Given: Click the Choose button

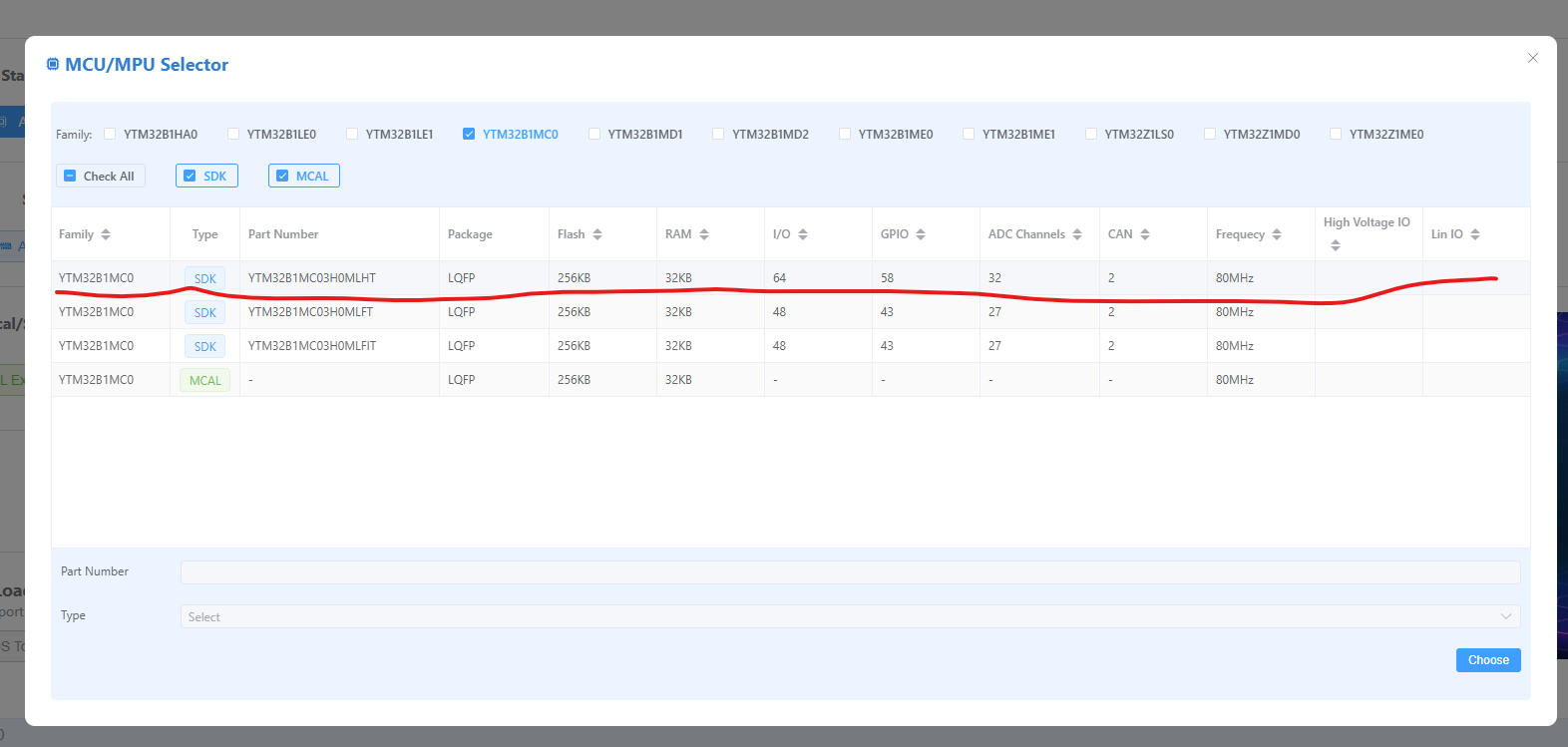Looking at the screenshot, I should click(1488, 660).
